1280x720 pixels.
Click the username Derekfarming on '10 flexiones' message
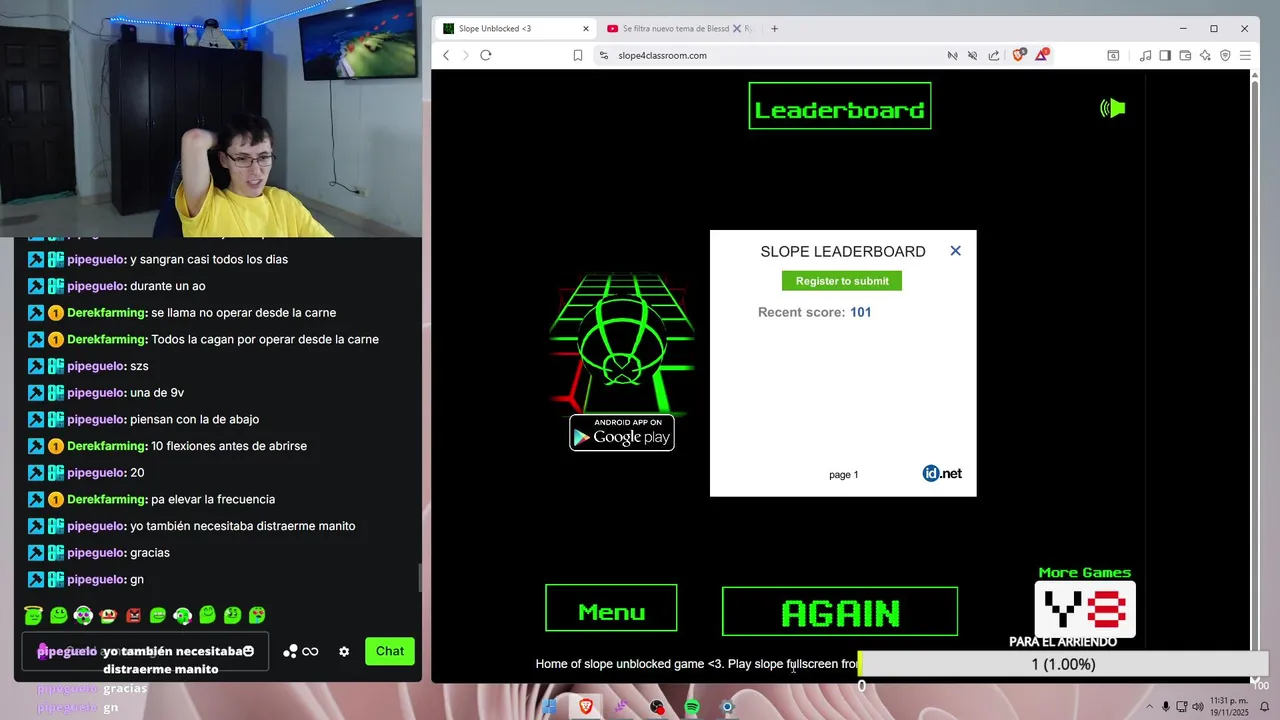tap(107, 446)
